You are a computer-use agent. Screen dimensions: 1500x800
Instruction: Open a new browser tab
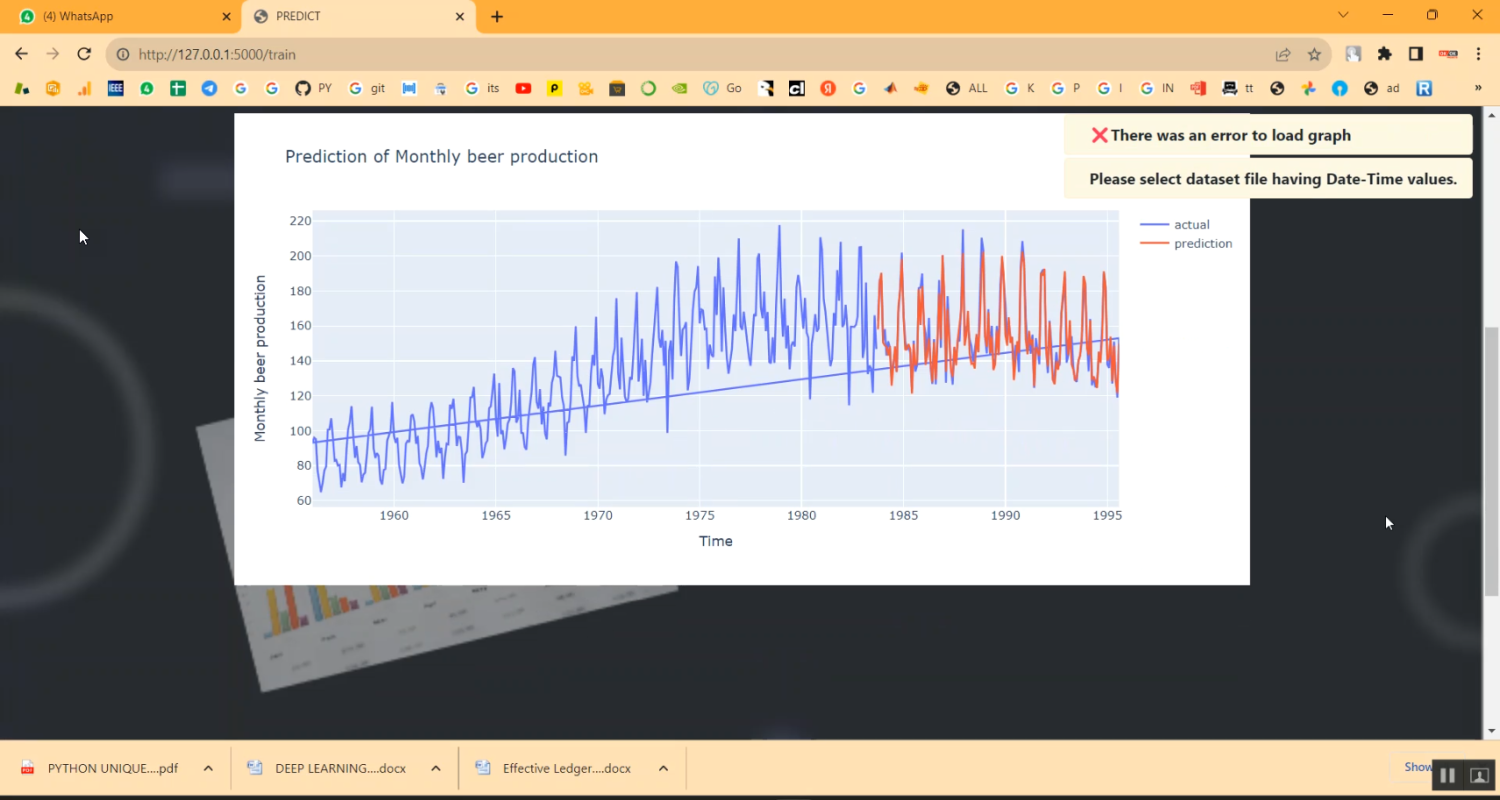click(x=497, y=16)
